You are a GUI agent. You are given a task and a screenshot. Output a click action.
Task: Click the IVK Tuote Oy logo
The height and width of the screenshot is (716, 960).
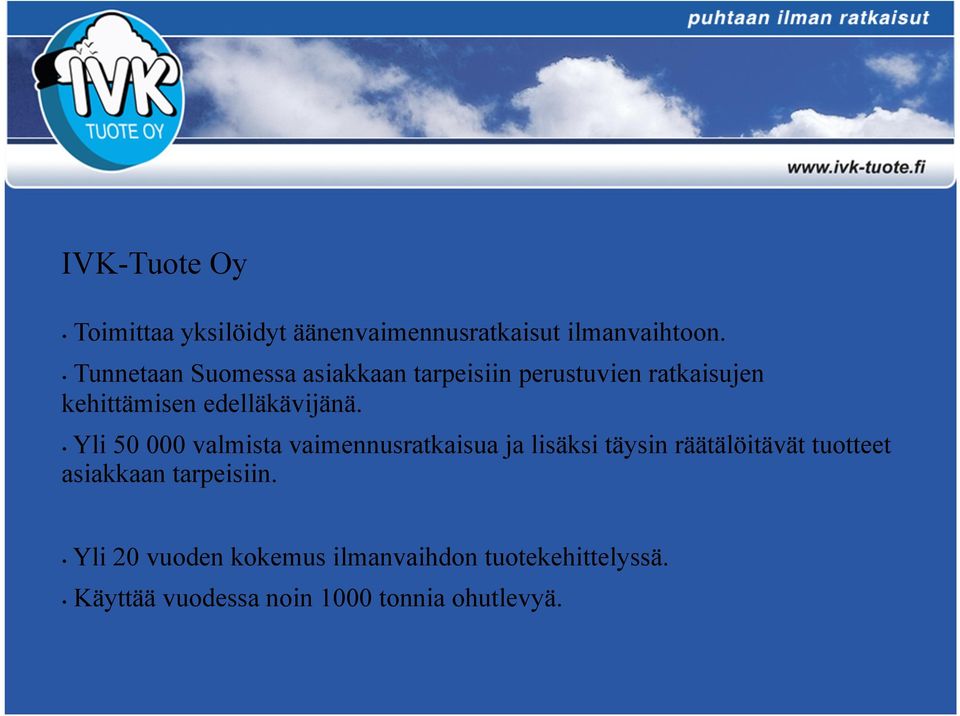click(x=109, y=91)
